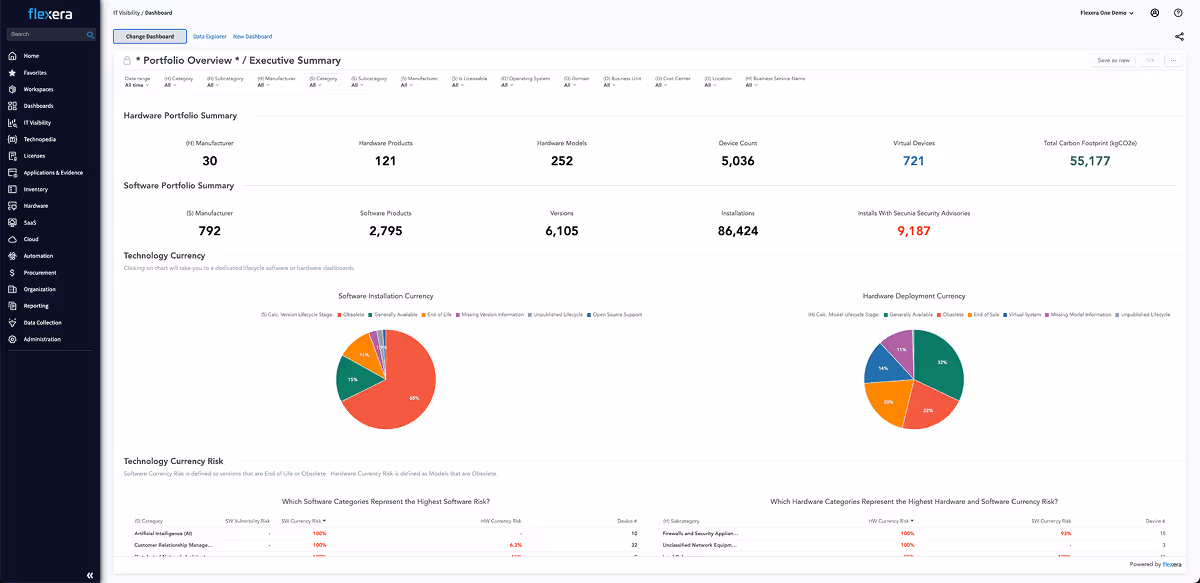Click the Save as new button
This screenshot has height=583, width=1200.
point(1113,60)
